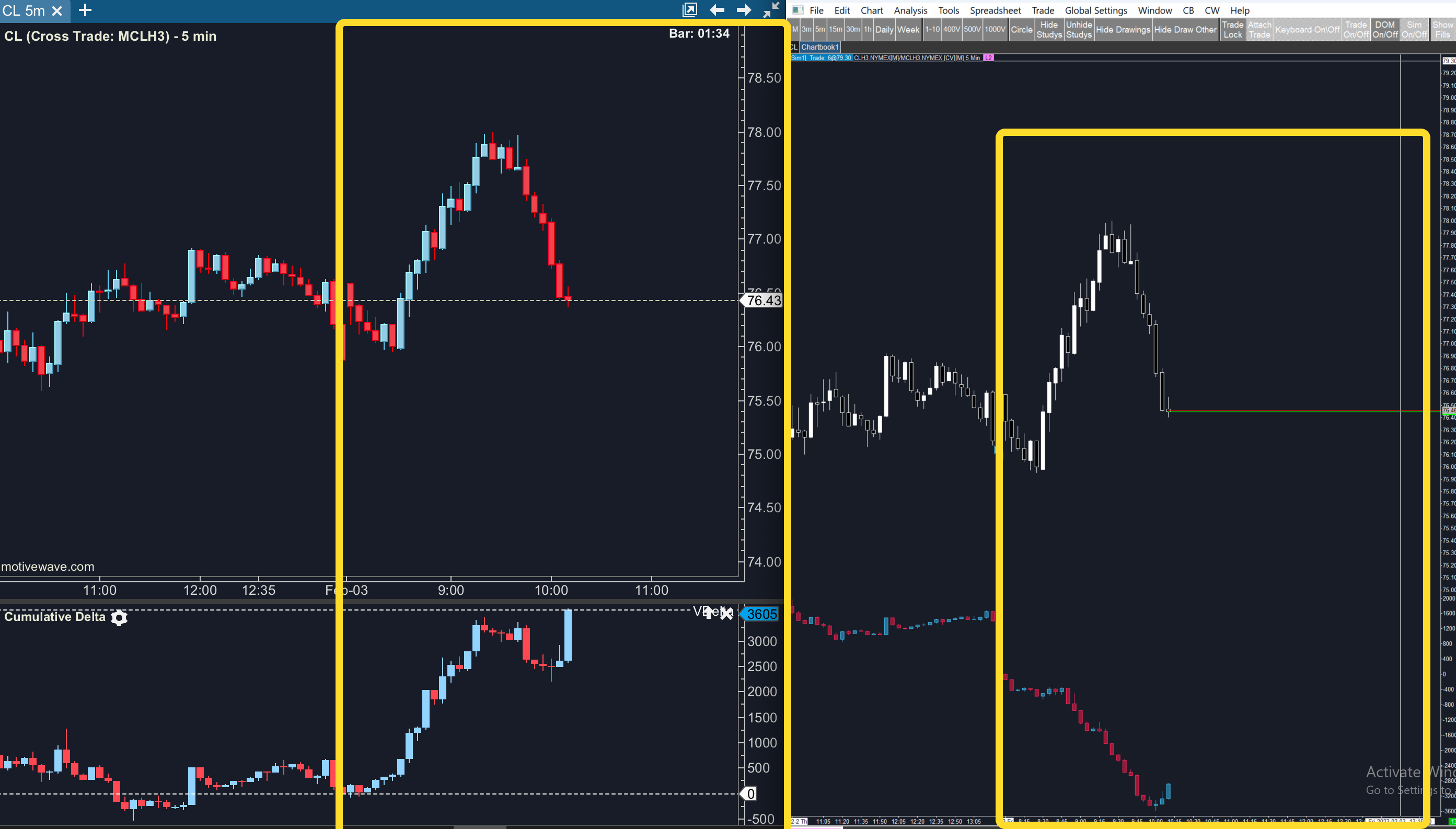Open the CW menu
The height and width of the screenshot is (829, 1456).
click(1212, 10)
